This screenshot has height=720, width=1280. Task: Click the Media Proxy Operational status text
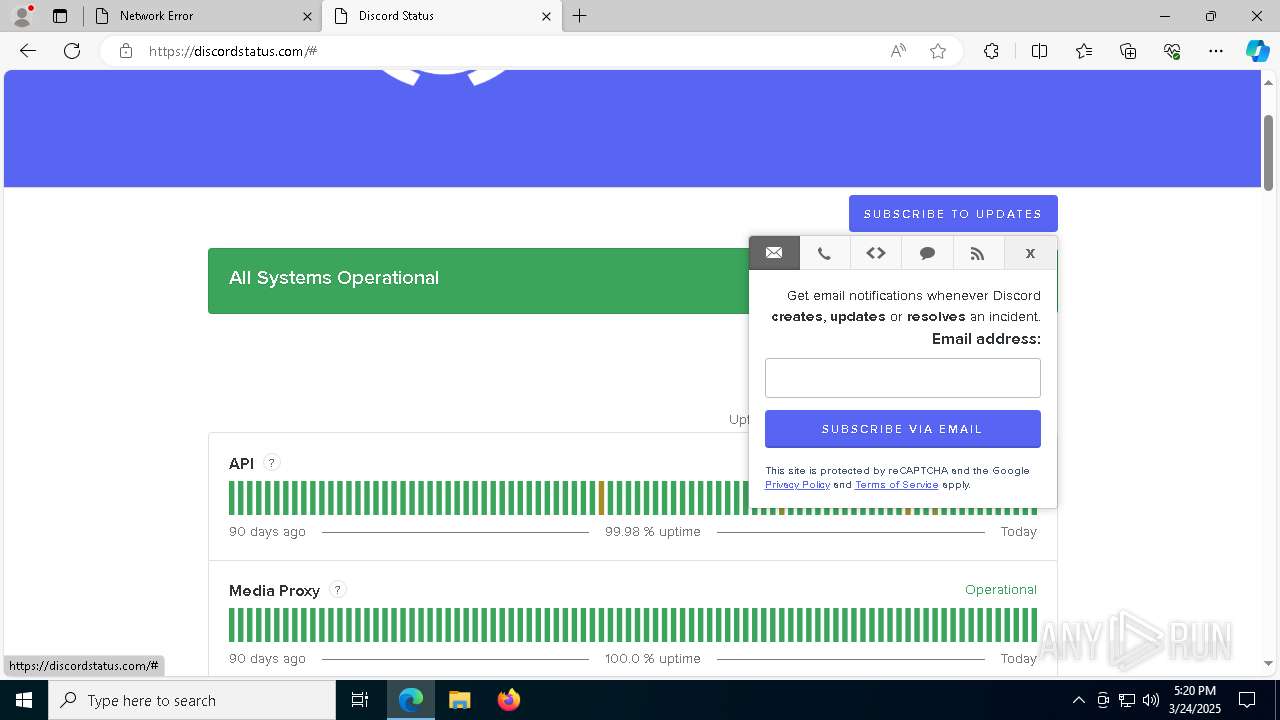(x=1000, y=589)
